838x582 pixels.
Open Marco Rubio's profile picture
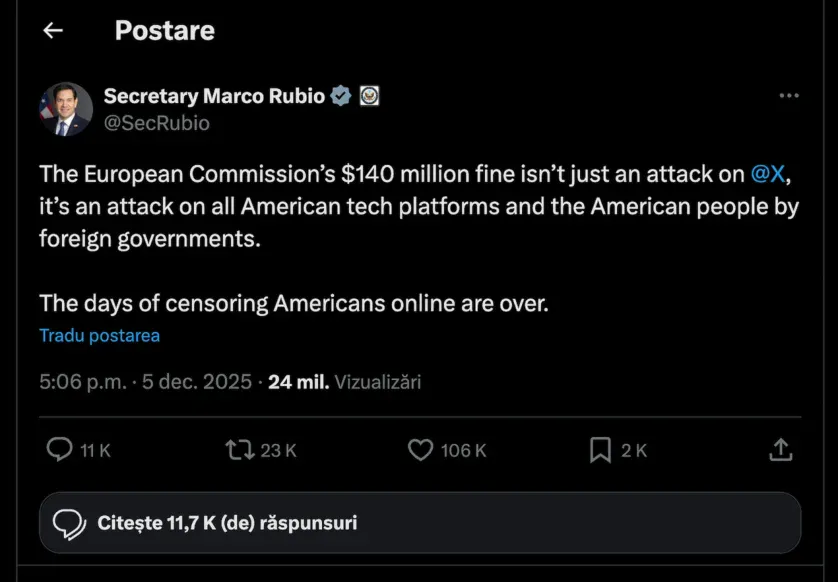click(x=66, y=109)
